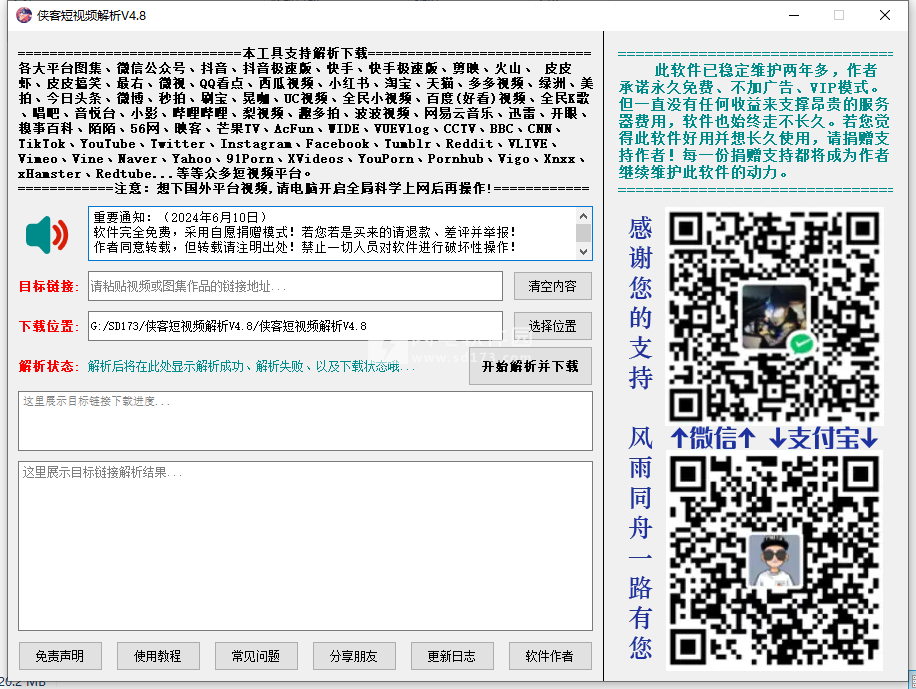Open the 软件作者 author button

point(550,656)
